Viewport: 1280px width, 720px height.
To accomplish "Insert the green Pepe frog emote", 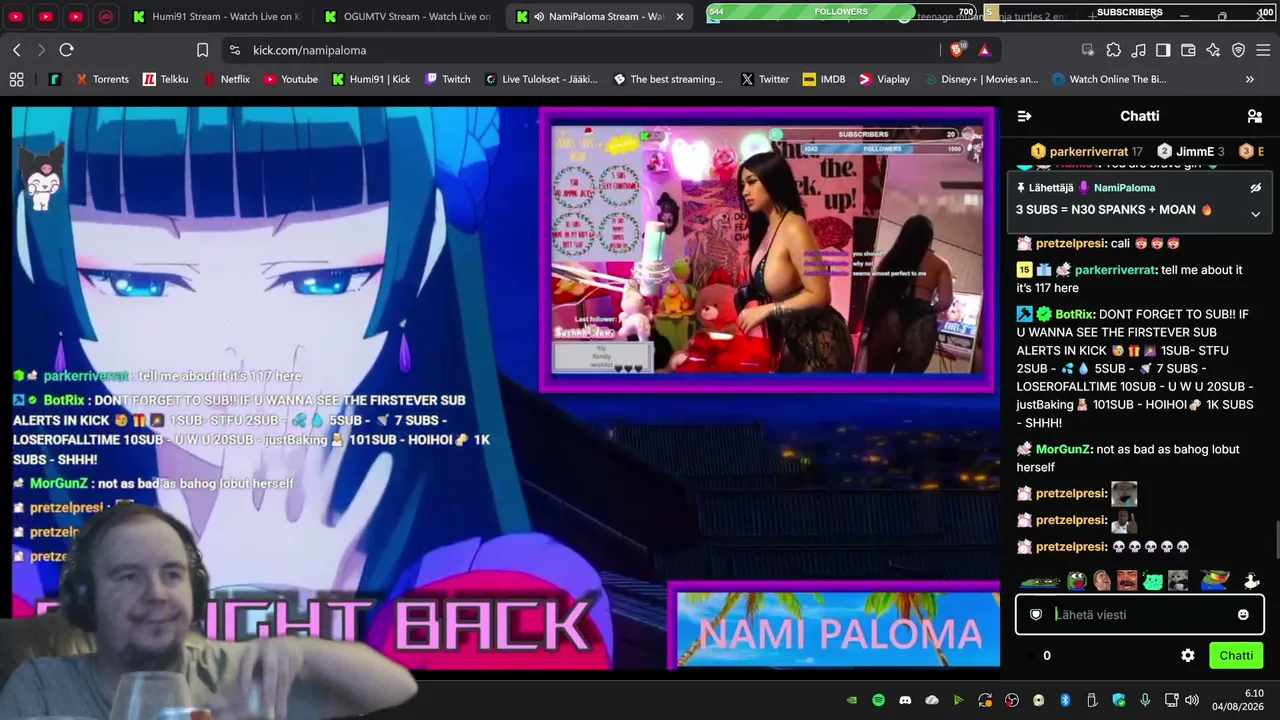I will pos(1076,581).
